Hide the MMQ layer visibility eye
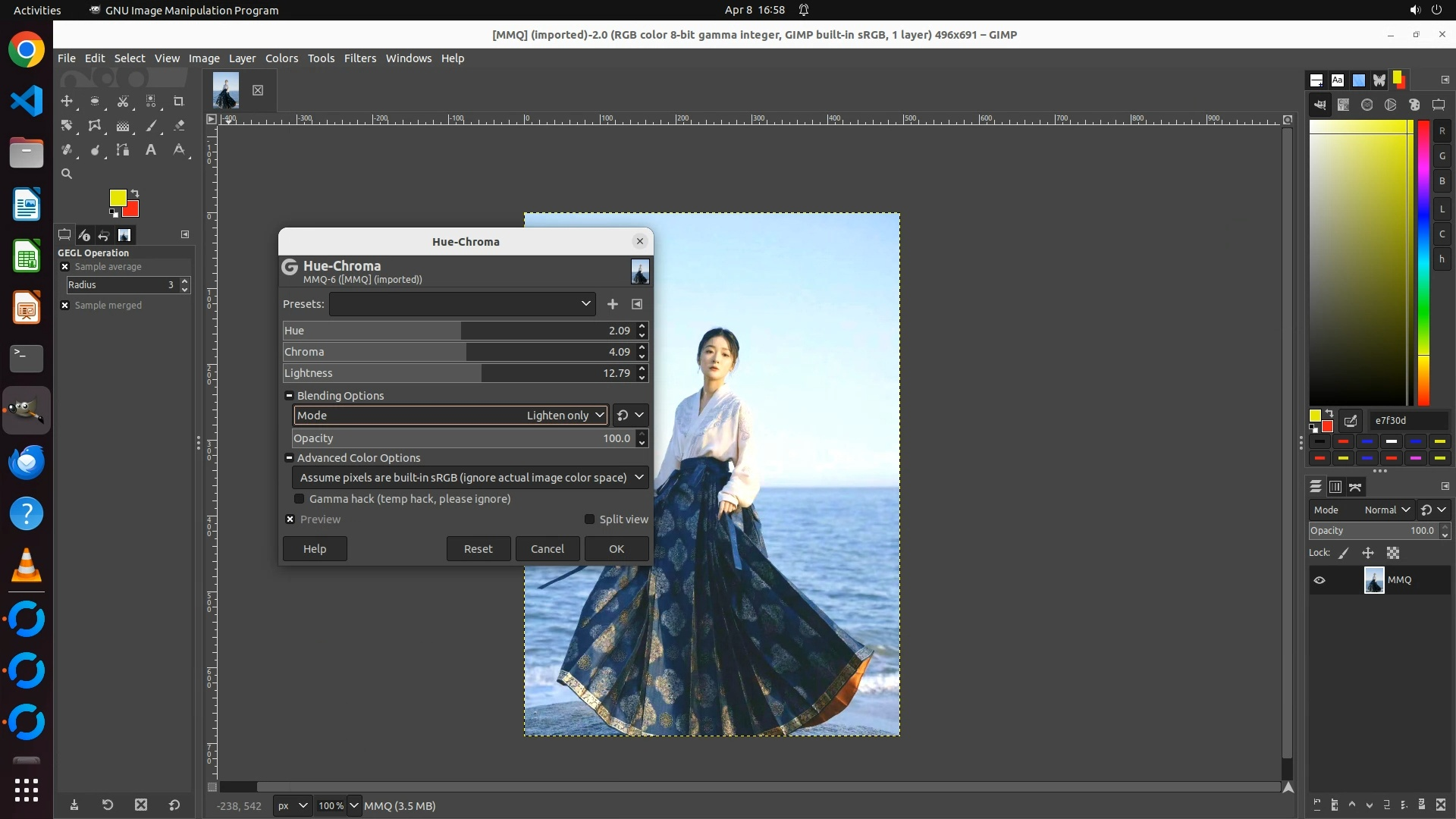The width and height of the screenshot is (1456, 819). 1319,580
